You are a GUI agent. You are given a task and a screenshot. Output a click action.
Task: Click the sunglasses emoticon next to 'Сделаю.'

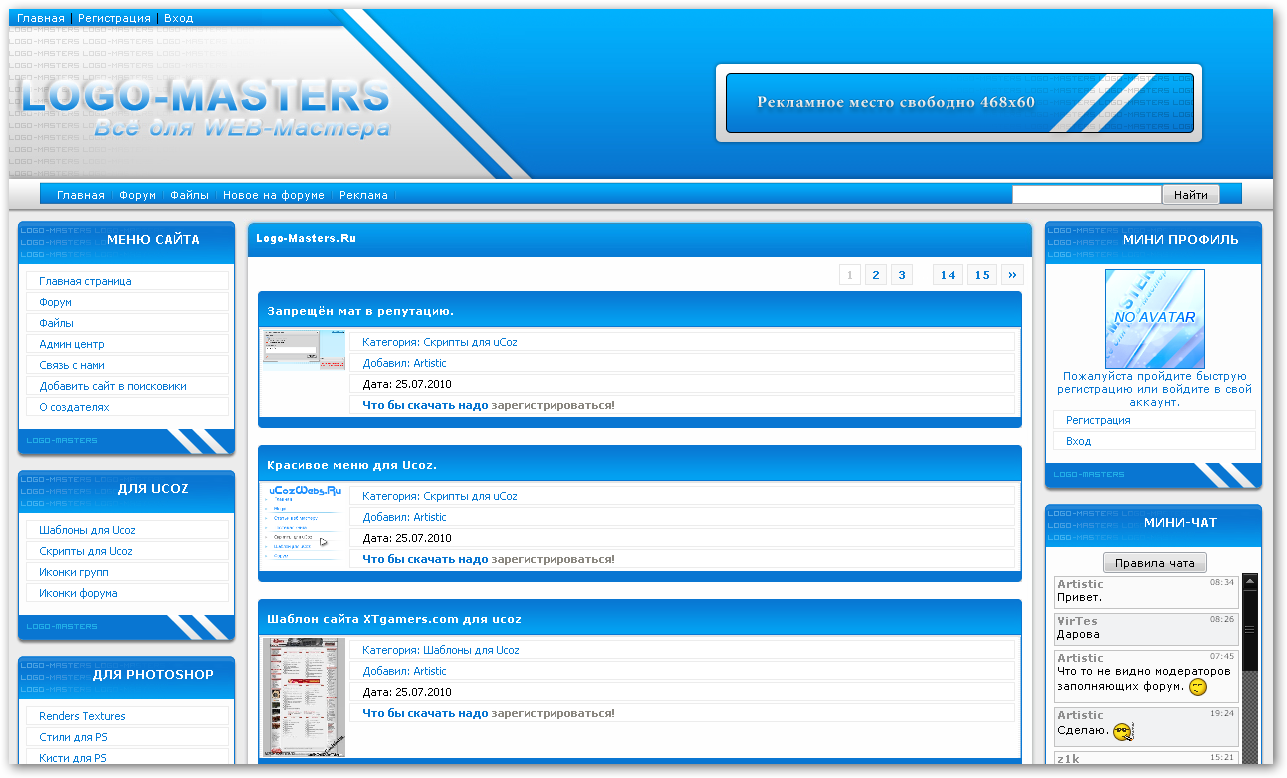pyautogui.click(x=1123, y=732)
